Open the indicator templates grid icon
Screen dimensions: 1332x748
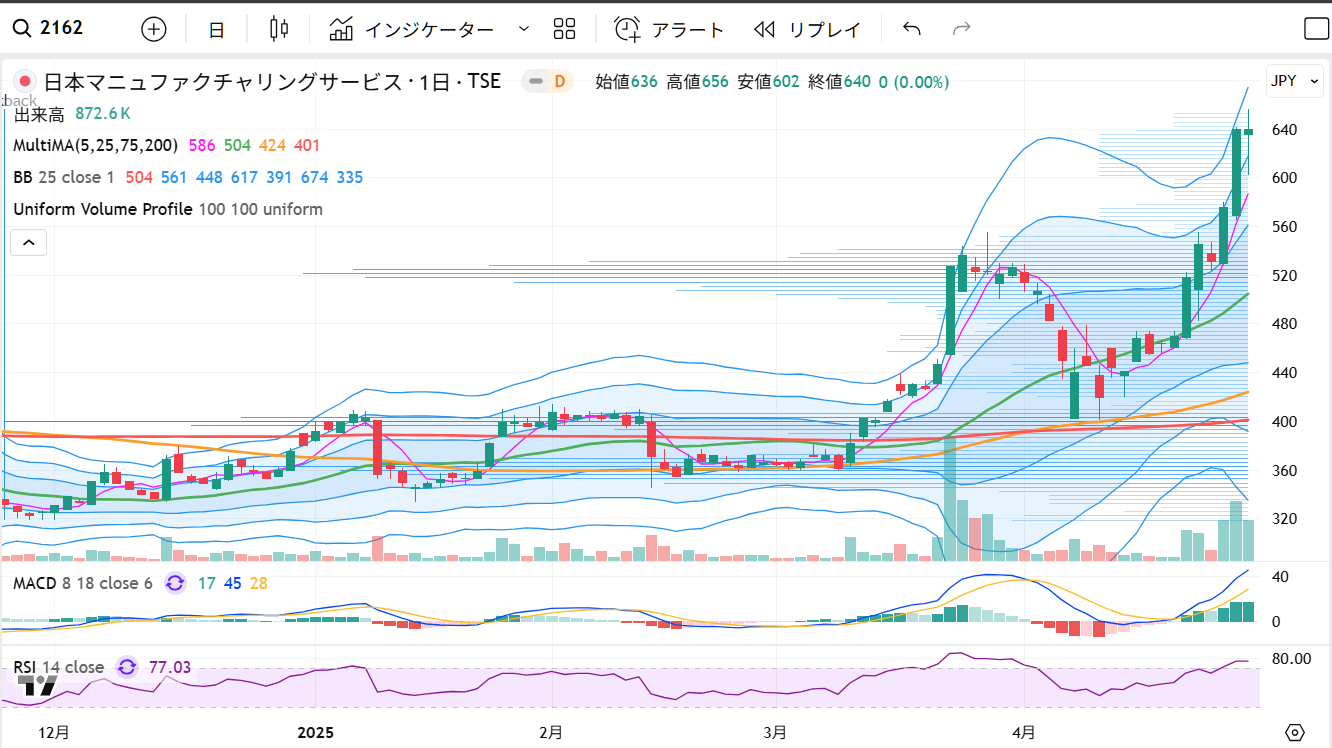(564, 29)
